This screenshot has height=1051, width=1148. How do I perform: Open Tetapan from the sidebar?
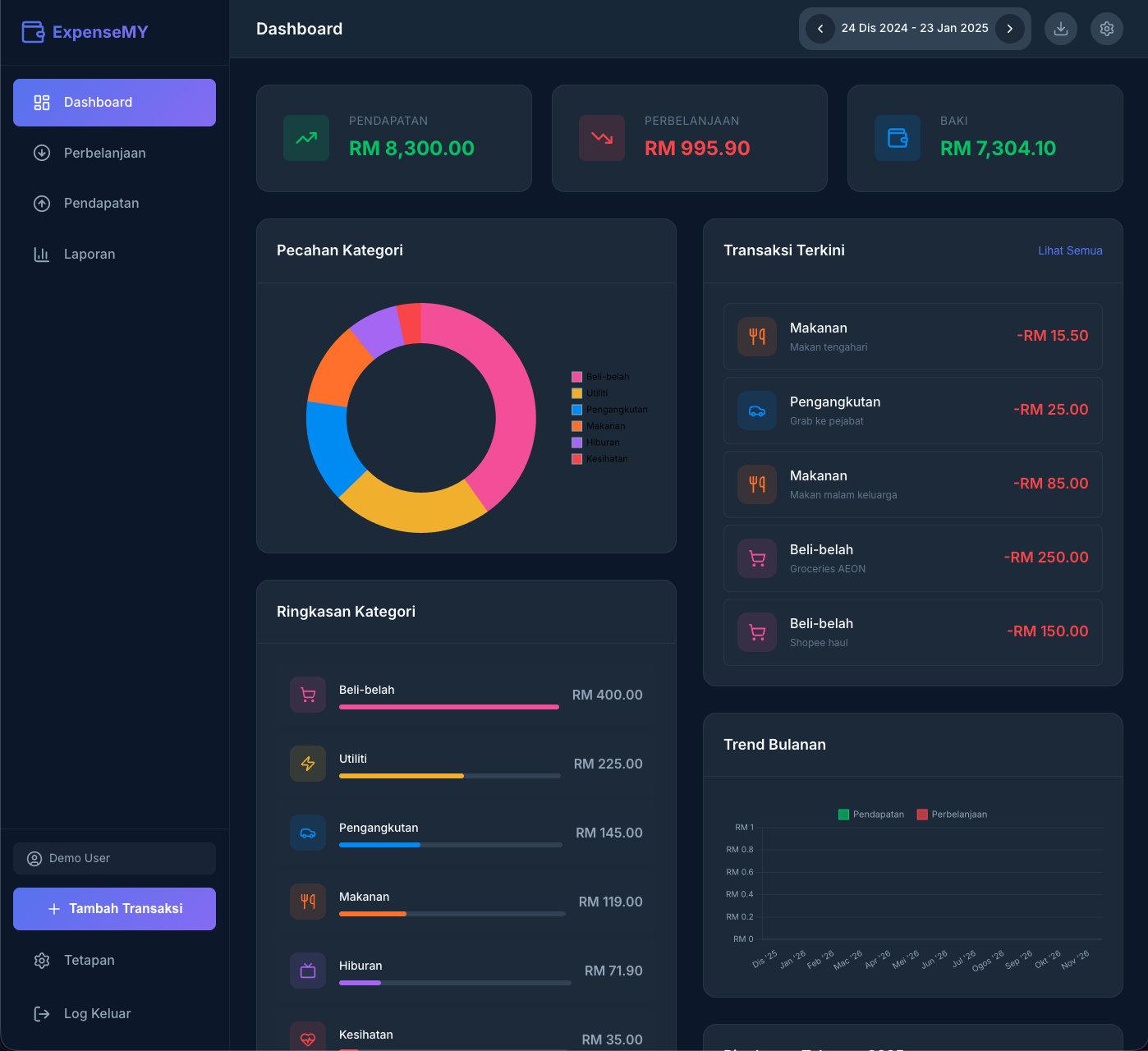(90, 960)
